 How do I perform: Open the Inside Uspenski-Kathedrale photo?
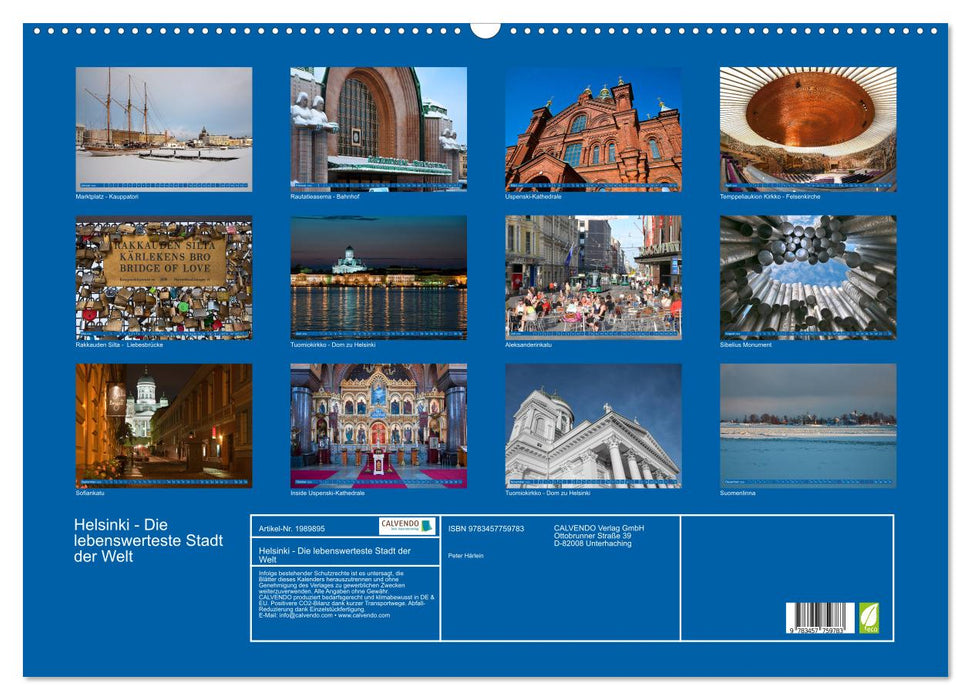378,425
